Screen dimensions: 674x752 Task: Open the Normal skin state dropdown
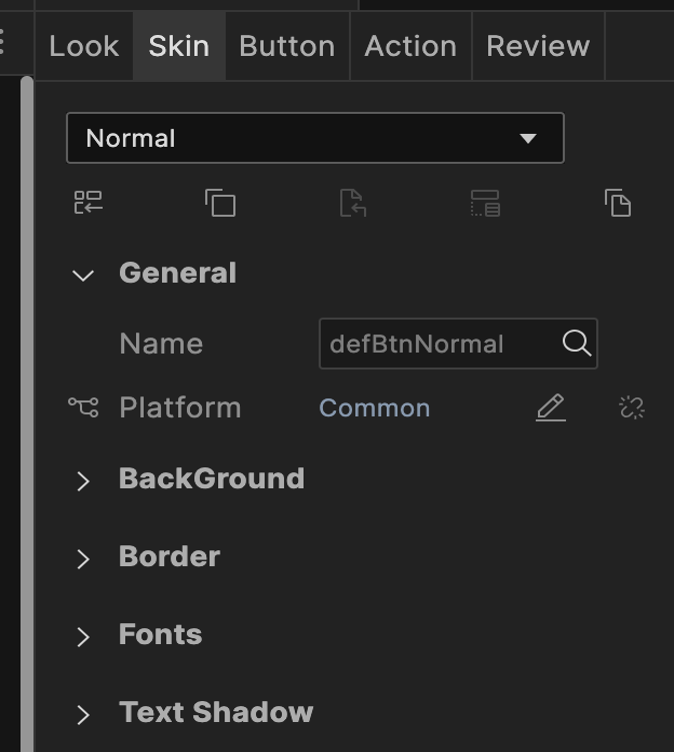pos(315,138)
